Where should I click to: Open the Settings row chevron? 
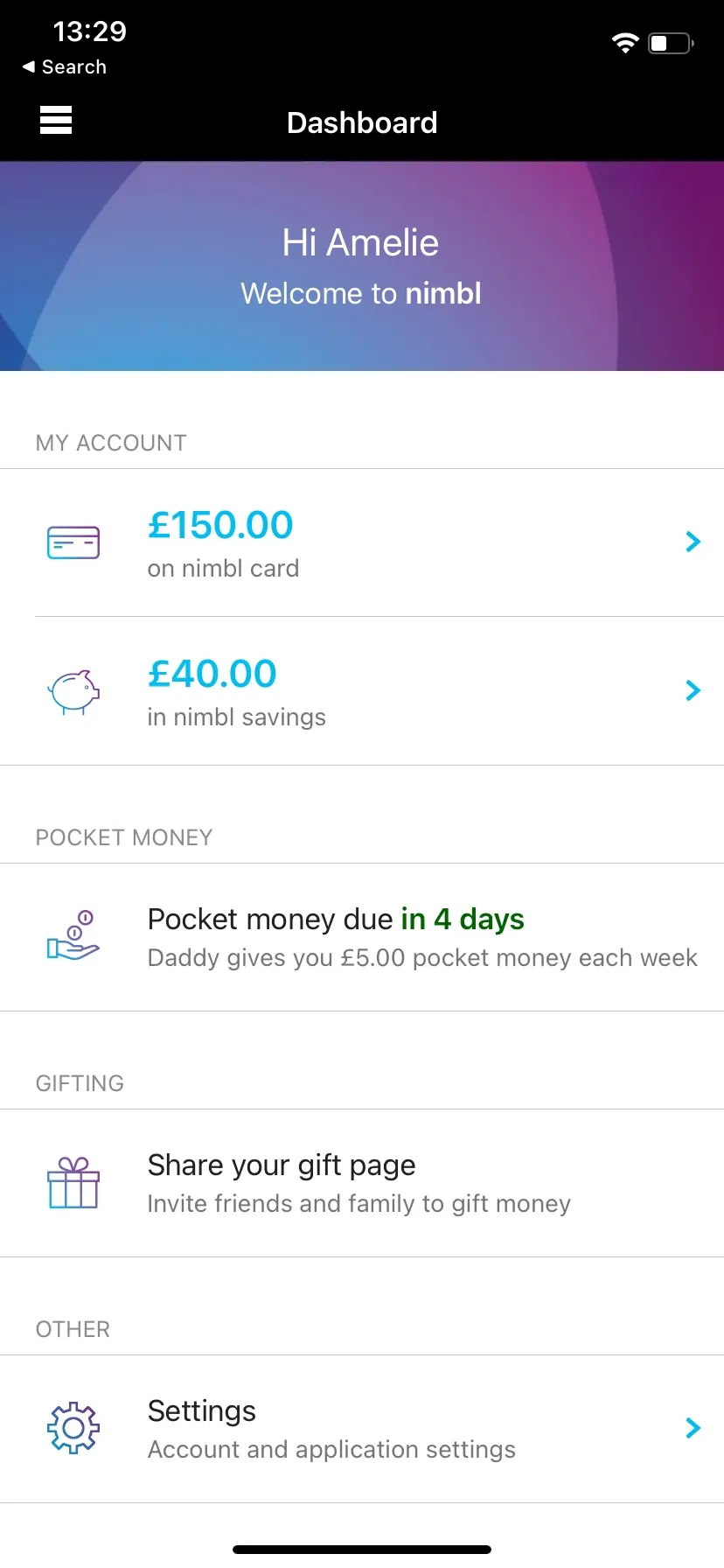point(693,1428)
